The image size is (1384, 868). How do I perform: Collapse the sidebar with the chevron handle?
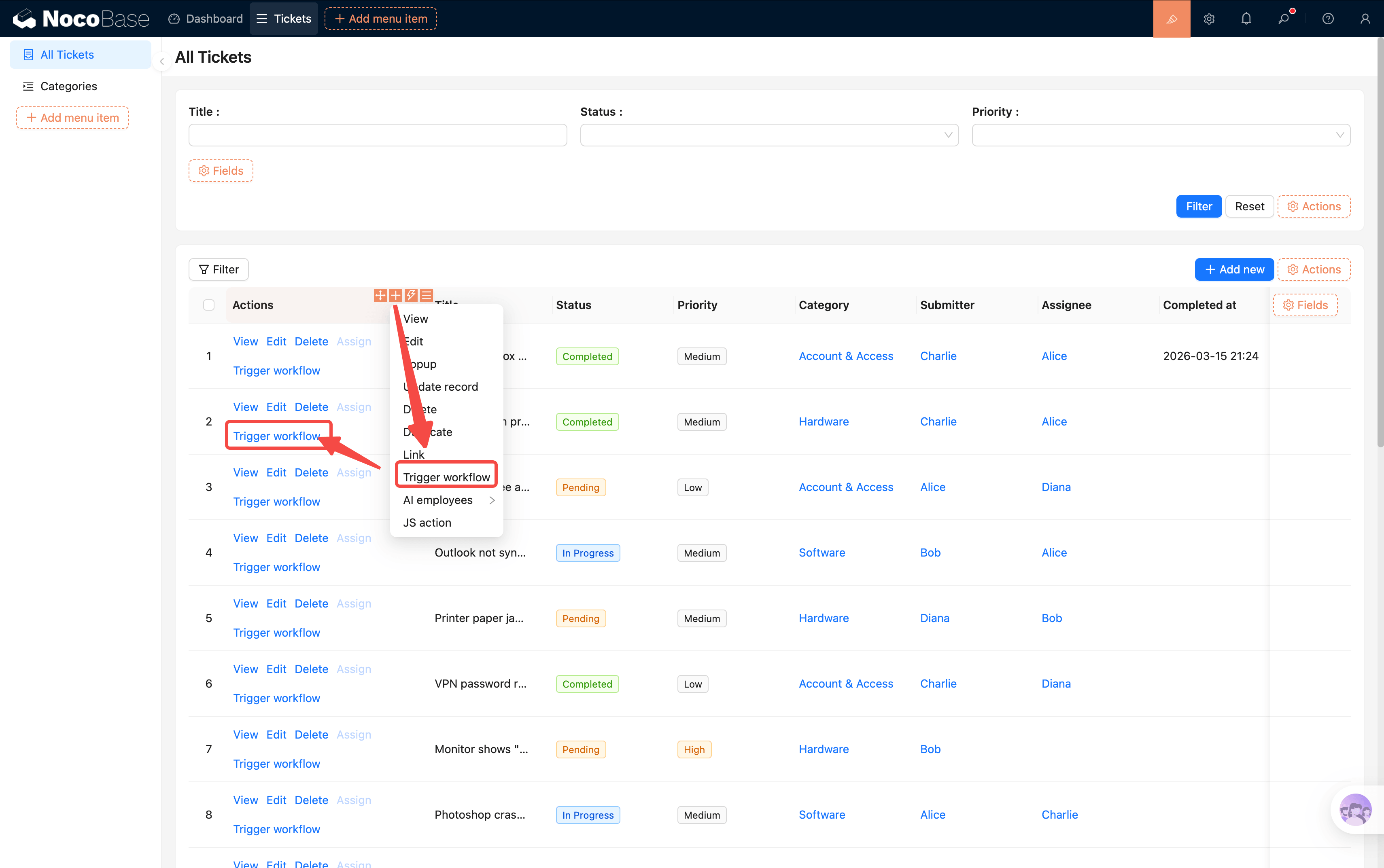[x=162, y=61]
